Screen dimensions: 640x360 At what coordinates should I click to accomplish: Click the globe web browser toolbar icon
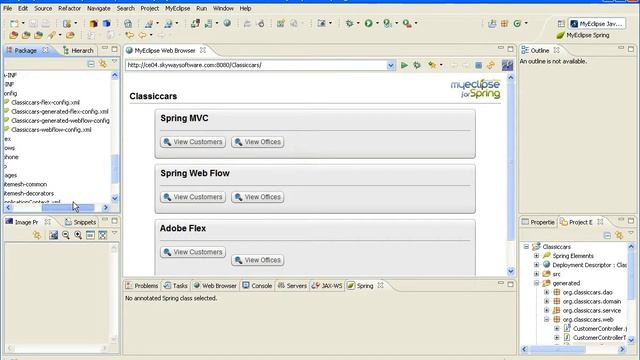(x=227, y=23)
